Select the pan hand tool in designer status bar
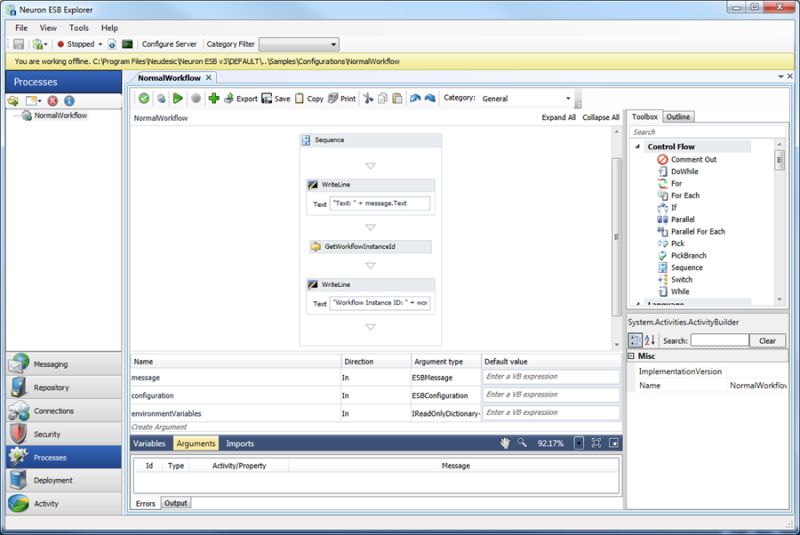800x535 pixels. (x=505, y=443)
